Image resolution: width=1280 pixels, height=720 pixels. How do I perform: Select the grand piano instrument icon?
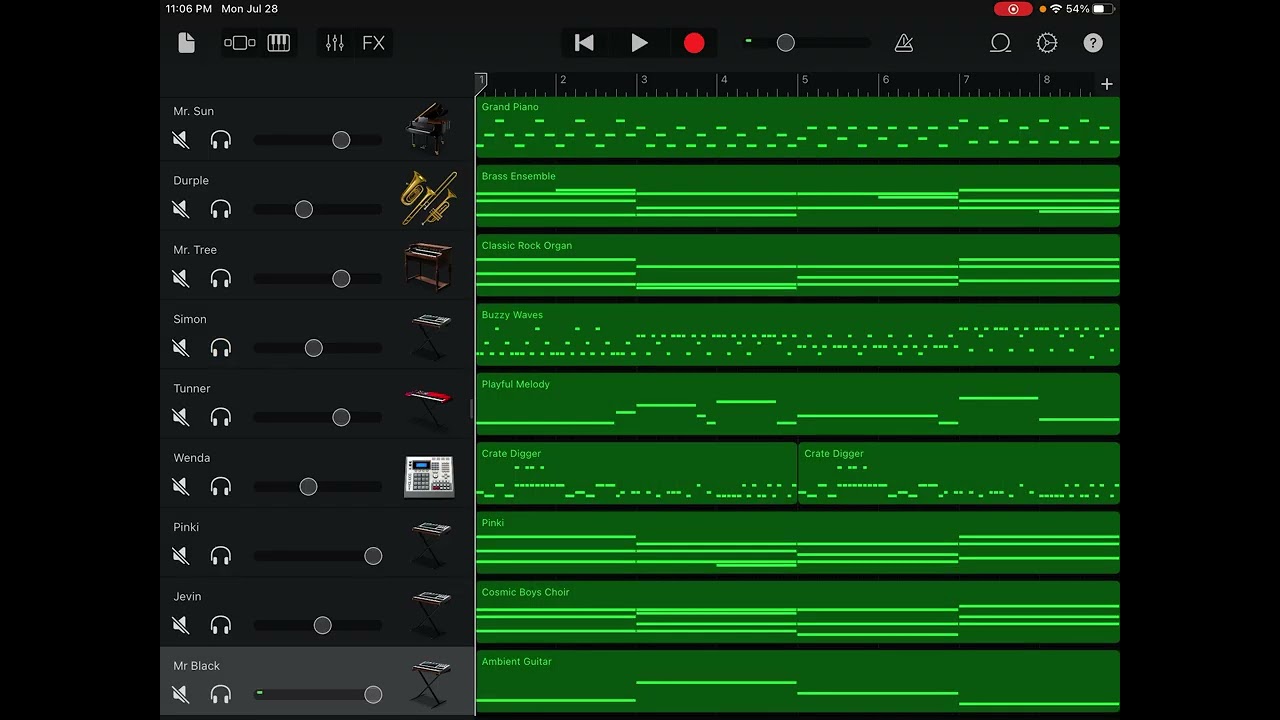(x=429, y=128)
